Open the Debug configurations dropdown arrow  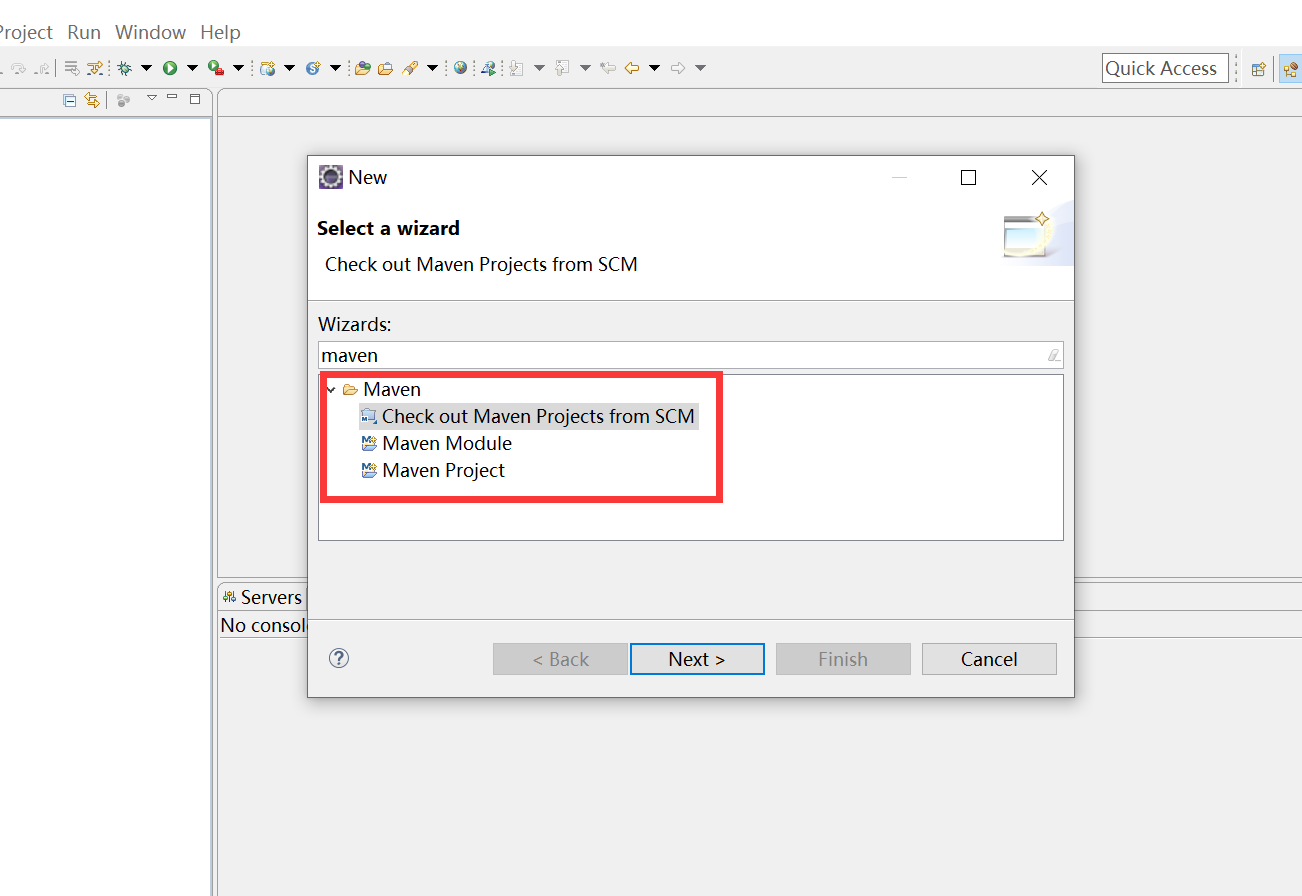tap(146, 68)
